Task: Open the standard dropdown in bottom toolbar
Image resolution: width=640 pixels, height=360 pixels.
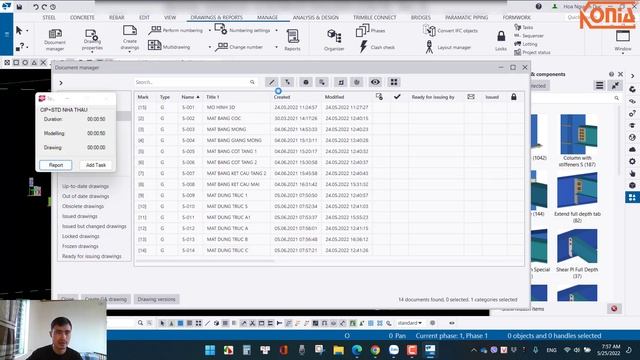Action: 409,323
